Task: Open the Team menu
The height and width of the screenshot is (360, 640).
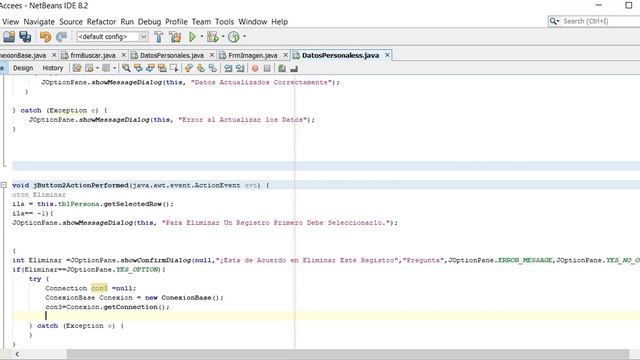Action: 201,22
